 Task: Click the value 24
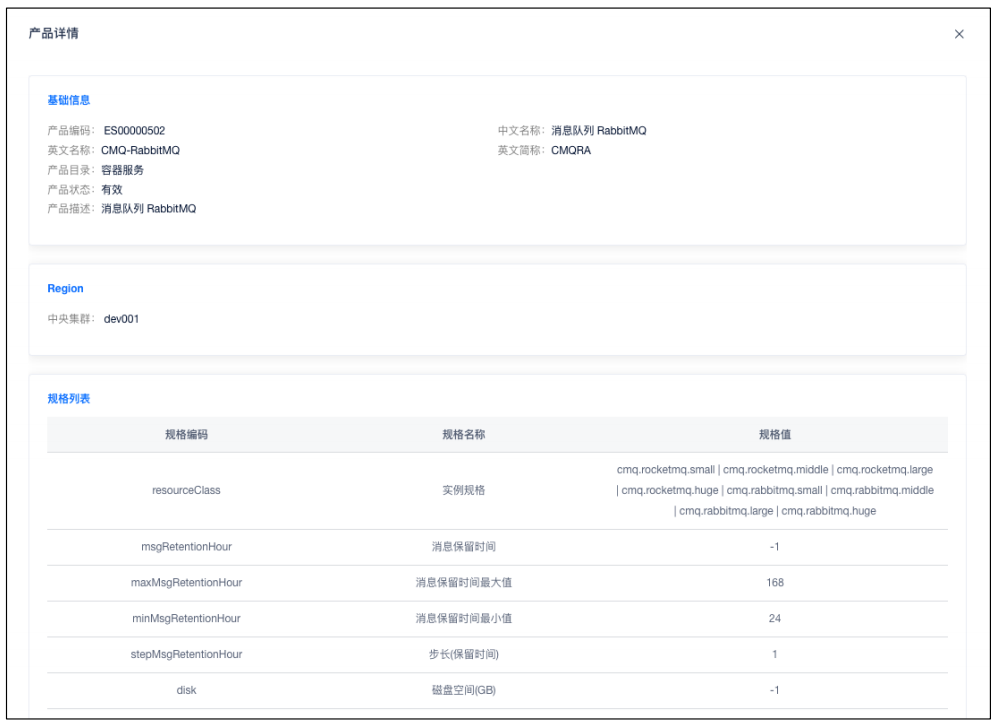pos(775,618)
